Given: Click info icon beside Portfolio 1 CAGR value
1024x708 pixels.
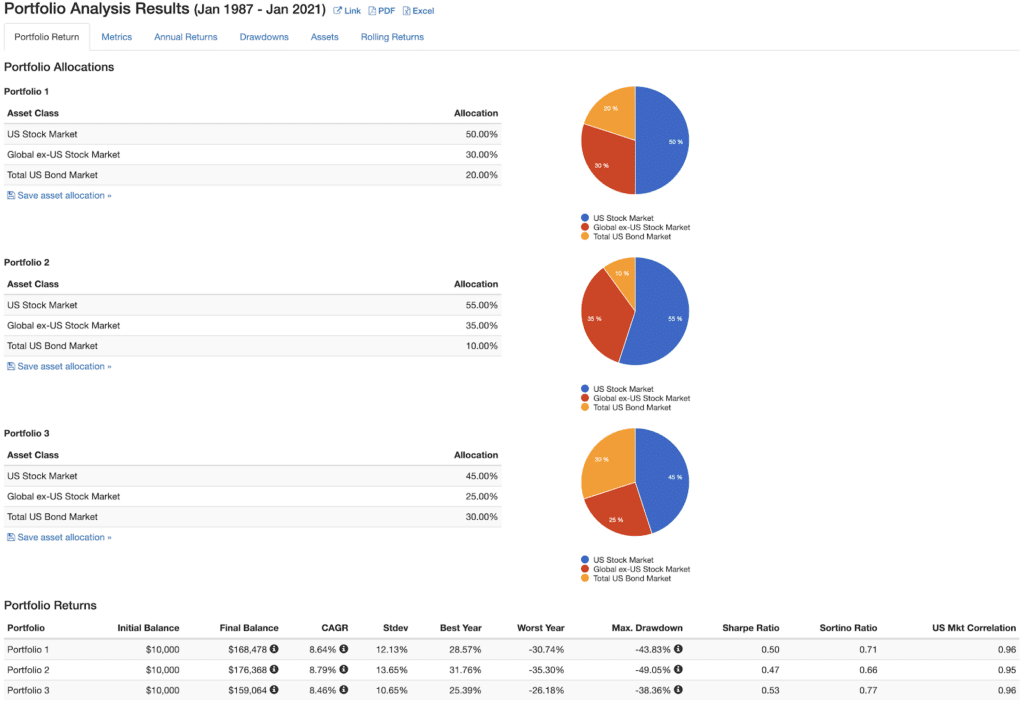Looking at the screenshot, I should click(x=344, y=649).
